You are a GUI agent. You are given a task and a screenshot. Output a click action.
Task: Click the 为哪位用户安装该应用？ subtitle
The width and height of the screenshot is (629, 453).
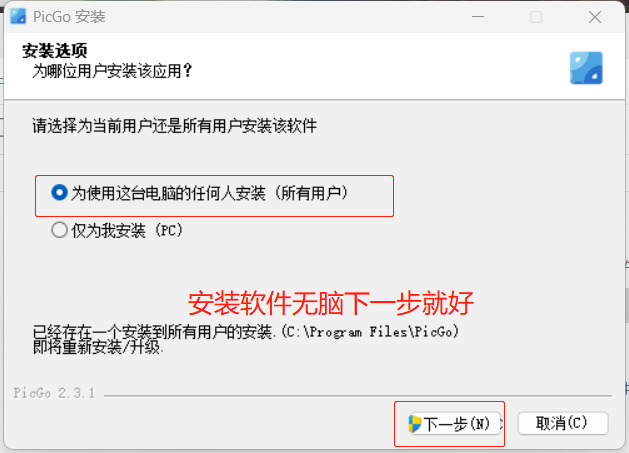(x=112, y=71)
